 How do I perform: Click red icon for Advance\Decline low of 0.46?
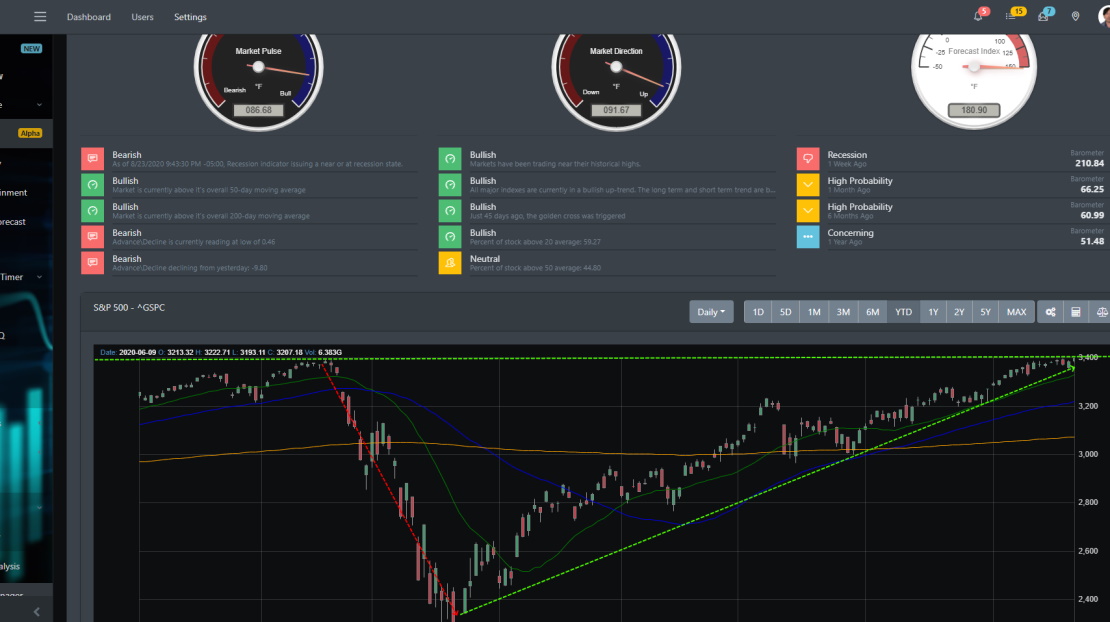click(93, 236)
